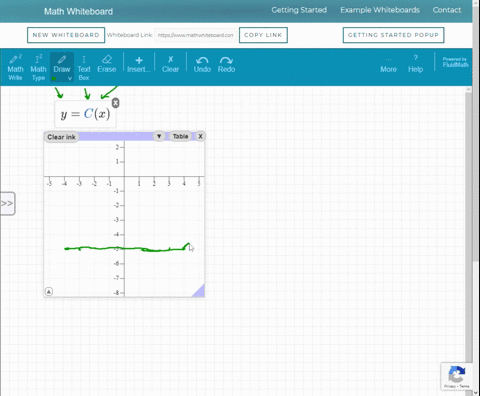
Task: Open Example Whiteboards page
Action: 380,10
